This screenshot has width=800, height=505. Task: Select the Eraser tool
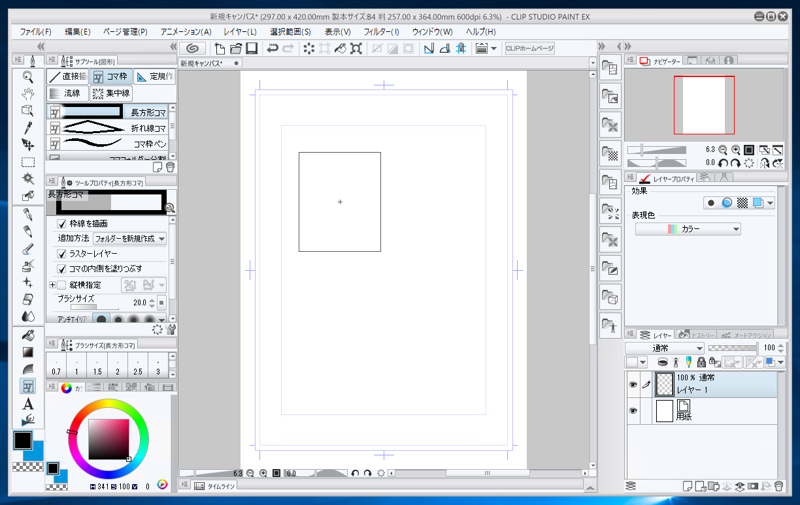(28, 299)
